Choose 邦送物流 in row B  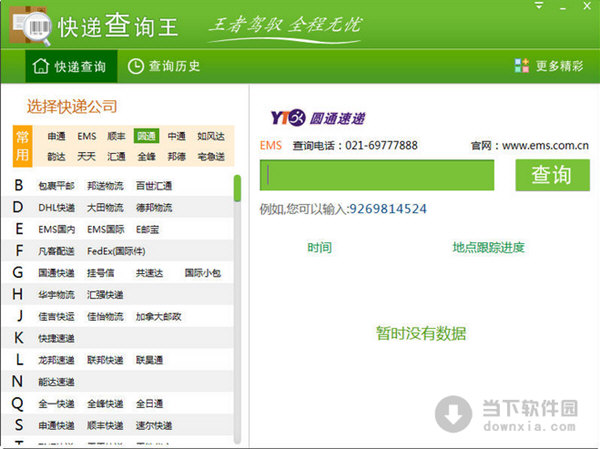105,186
